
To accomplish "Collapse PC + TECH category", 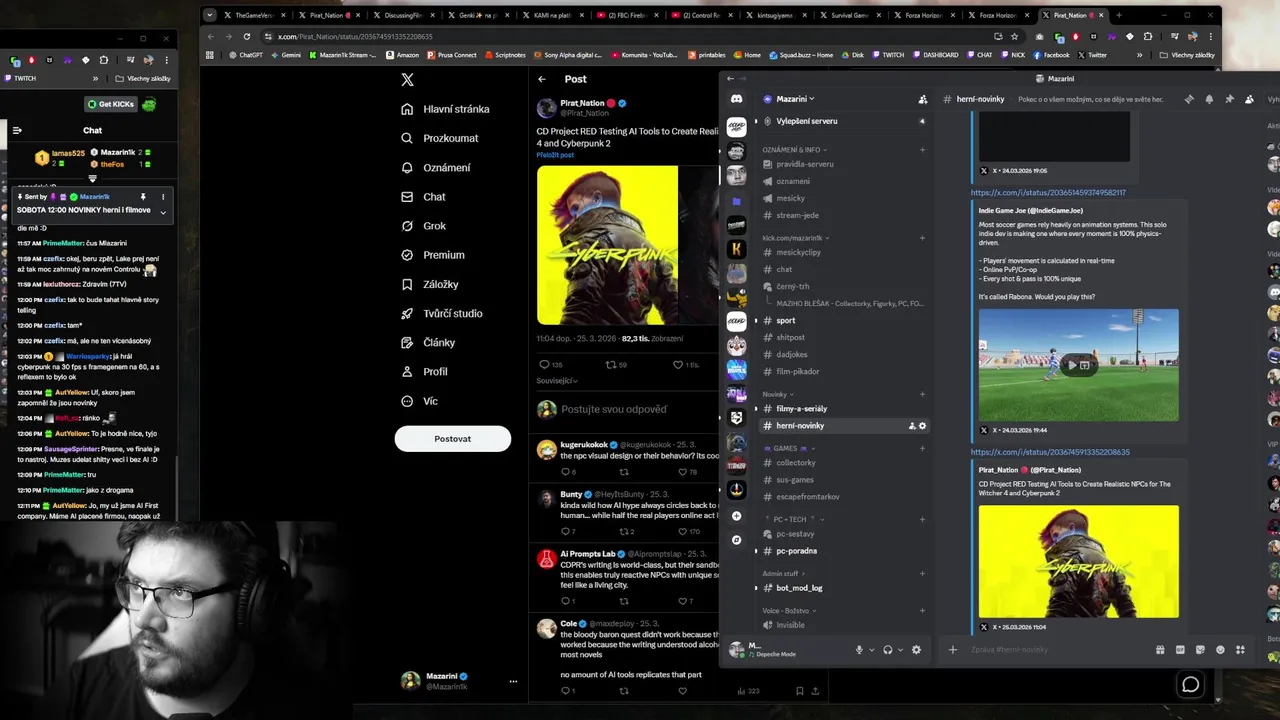I will (795, 519).
